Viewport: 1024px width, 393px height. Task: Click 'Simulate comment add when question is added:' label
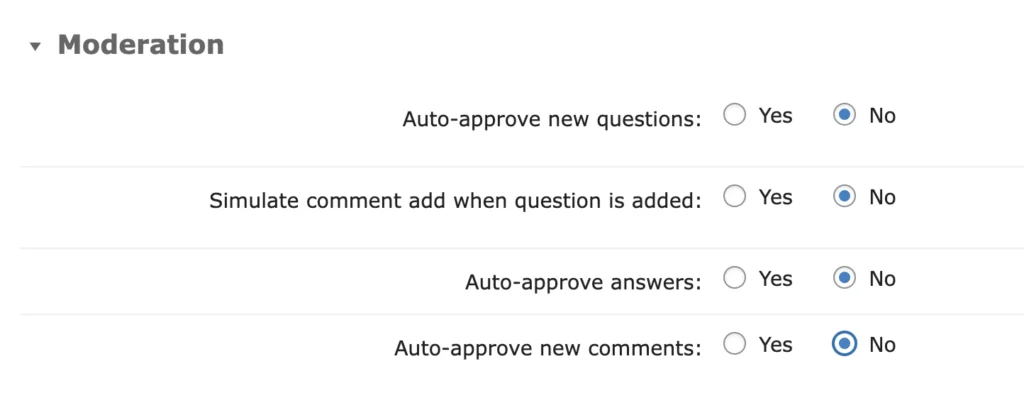[x=455, y=201]
